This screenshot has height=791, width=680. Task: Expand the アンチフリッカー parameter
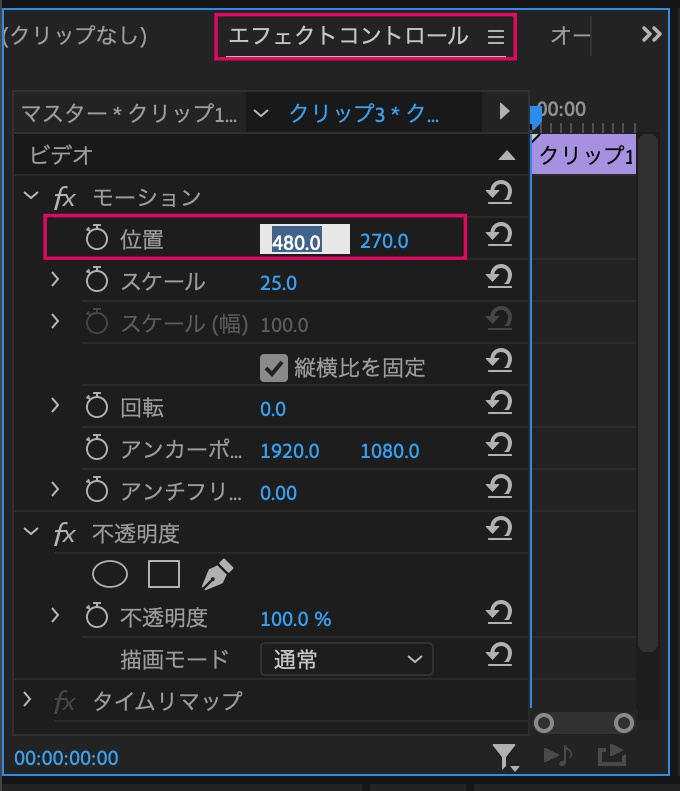(x=55, y=489)
